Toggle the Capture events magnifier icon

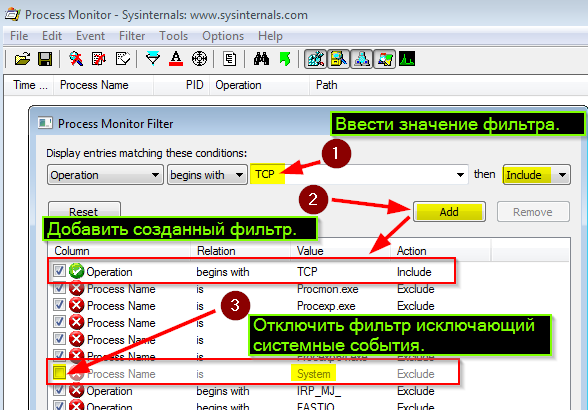(x=76, y=59)
